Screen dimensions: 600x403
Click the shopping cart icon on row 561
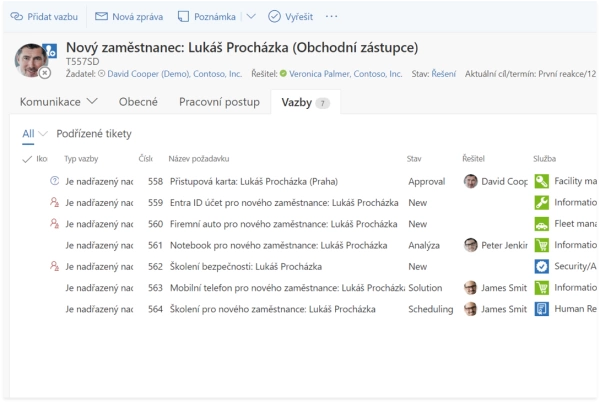[541, 245]
